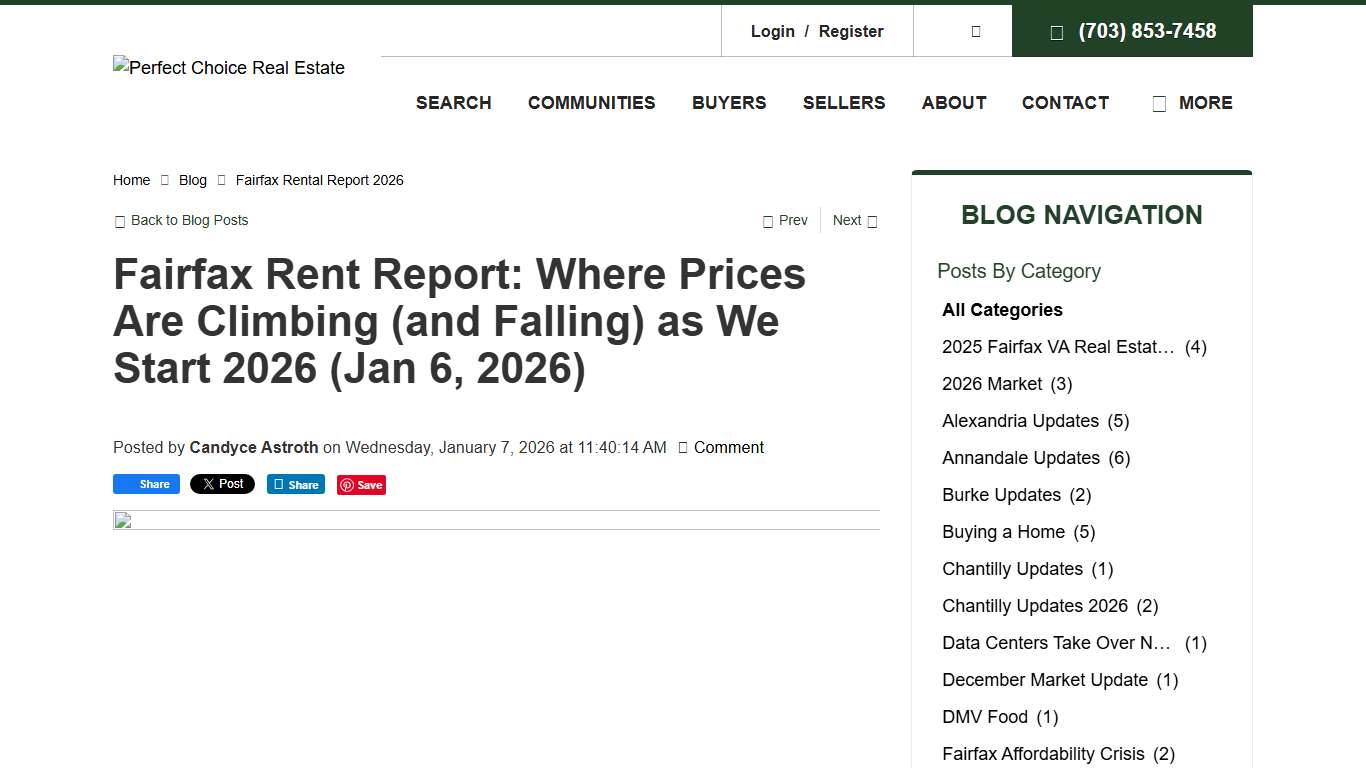Click the phone icon beside (703) 853-7458
Viewport: 1366px width, 768px height.
point(1057,31)
